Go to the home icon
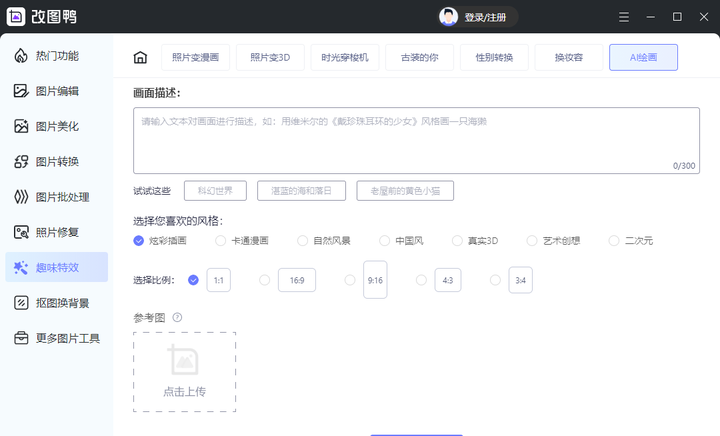Image resolution: width=720 pixels, height=436 pixels. click(140, 57)
